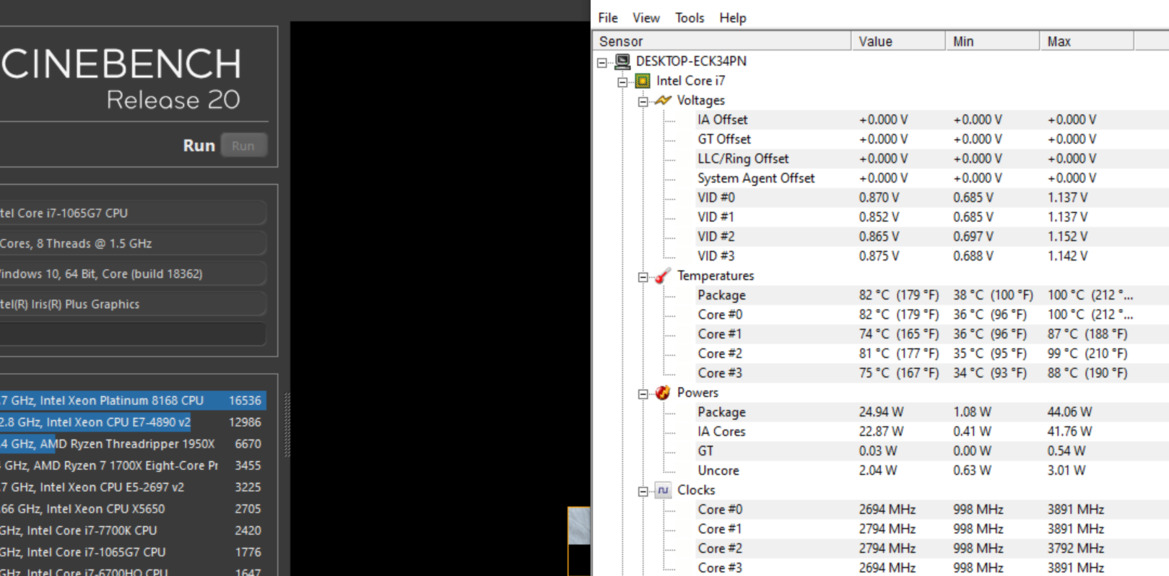Open the View menu in HWMonitor

tap(646, 18)
